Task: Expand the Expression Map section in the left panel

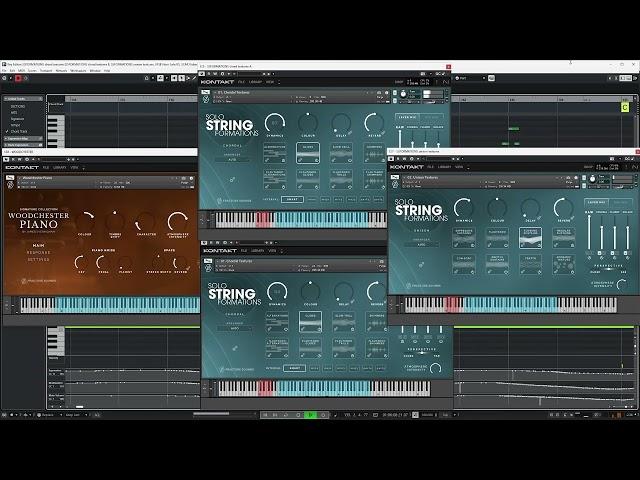Action: click(23, 139)
